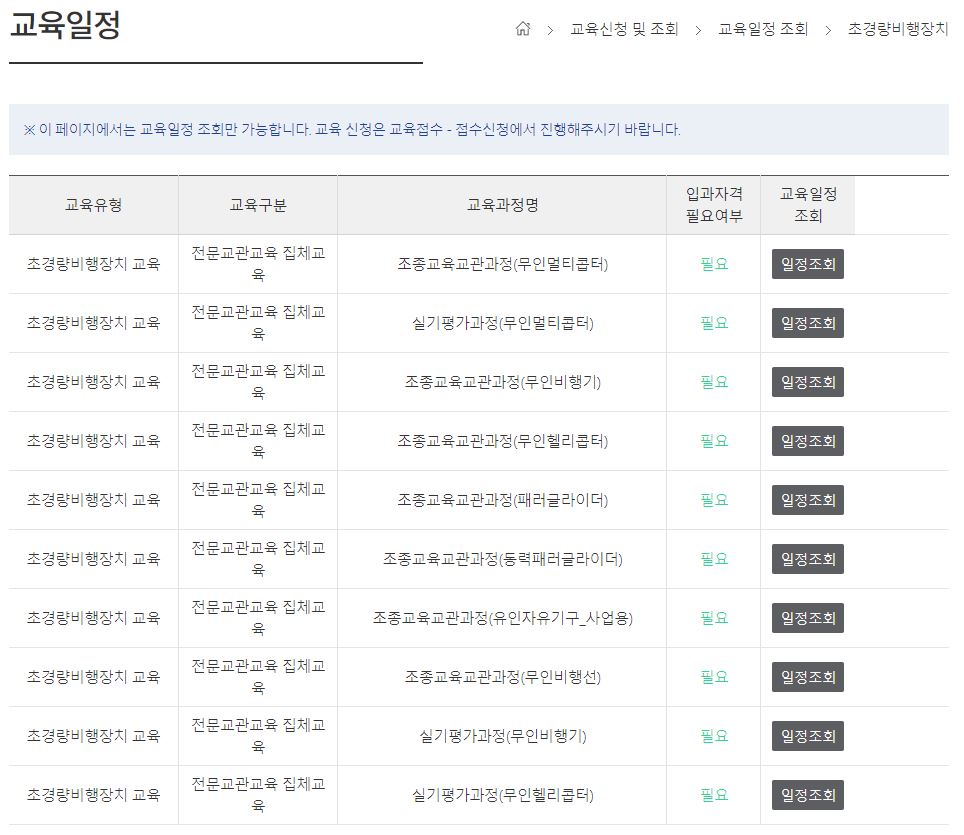Select course name 조종교육교관과정(무인멀티콥터)
The height and width of the screenshot is (835, 964).
502,264
